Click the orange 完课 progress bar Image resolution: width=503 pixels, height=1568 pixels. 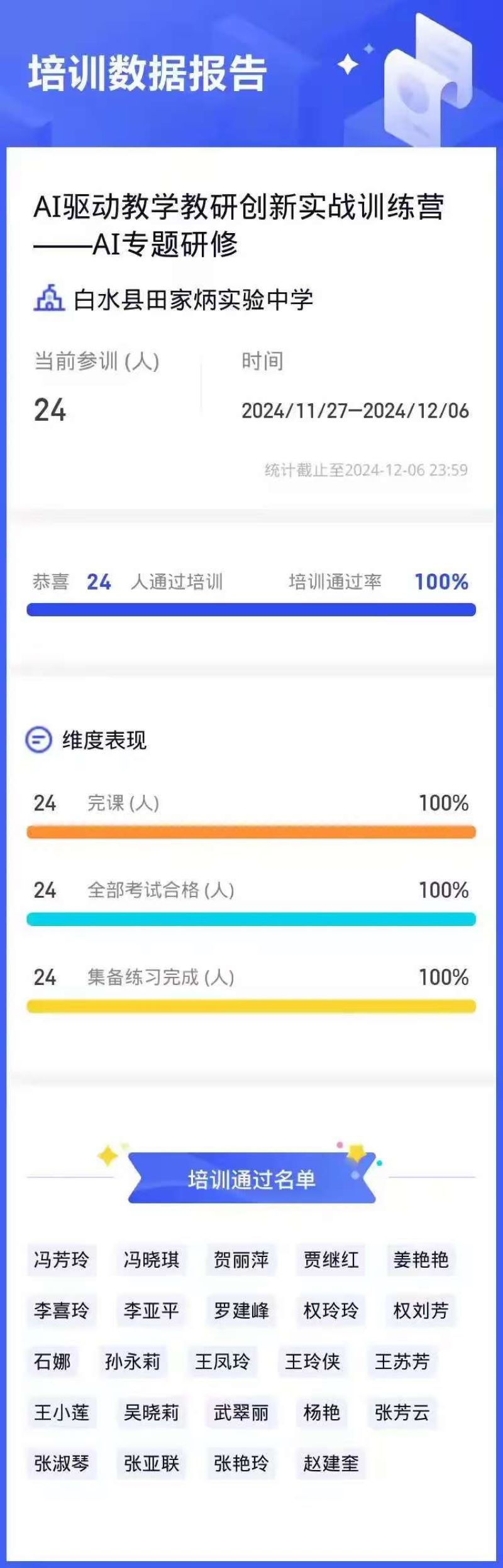pos(251,832)
